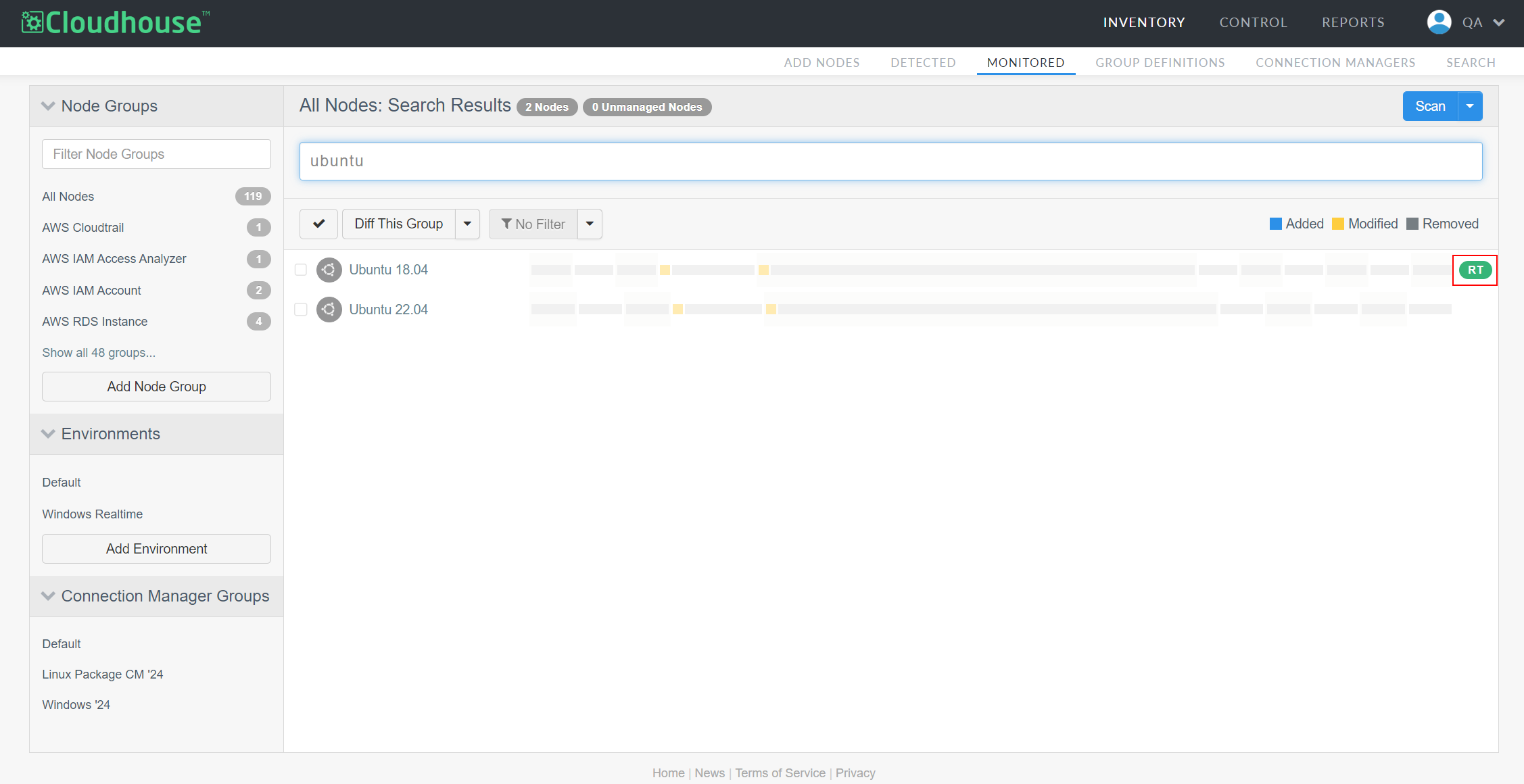This screenshot has height=784, width=1524.
Task: Select the AWS Cloudtrail group
Action: pyautogui.click(x=82, y=228)
